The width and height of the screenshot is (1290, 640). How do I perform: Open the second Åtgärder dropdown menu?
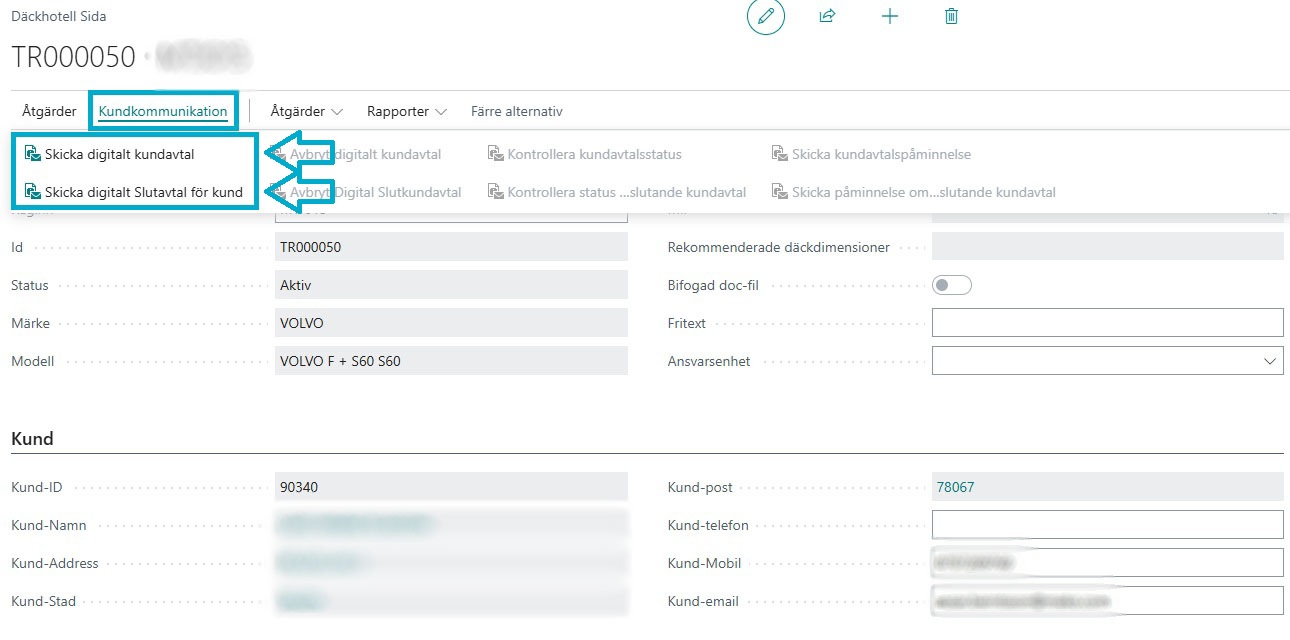pos(306,111)
